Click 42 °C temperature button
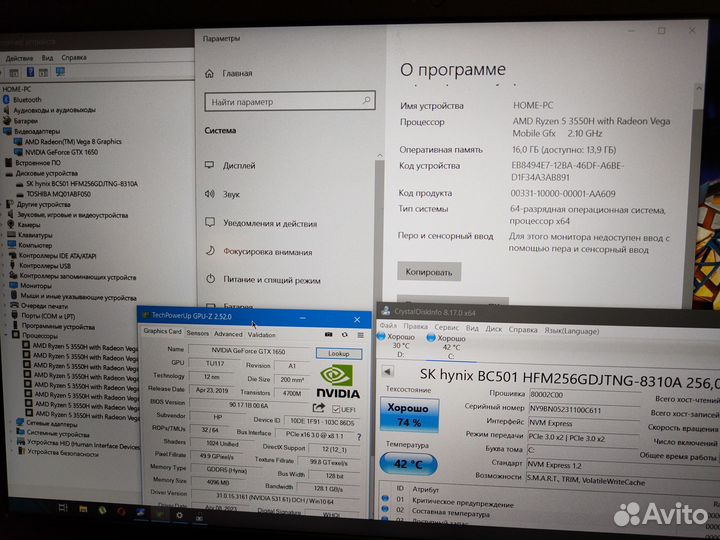The width and height of the screenshot is (720, 540). 408,464
